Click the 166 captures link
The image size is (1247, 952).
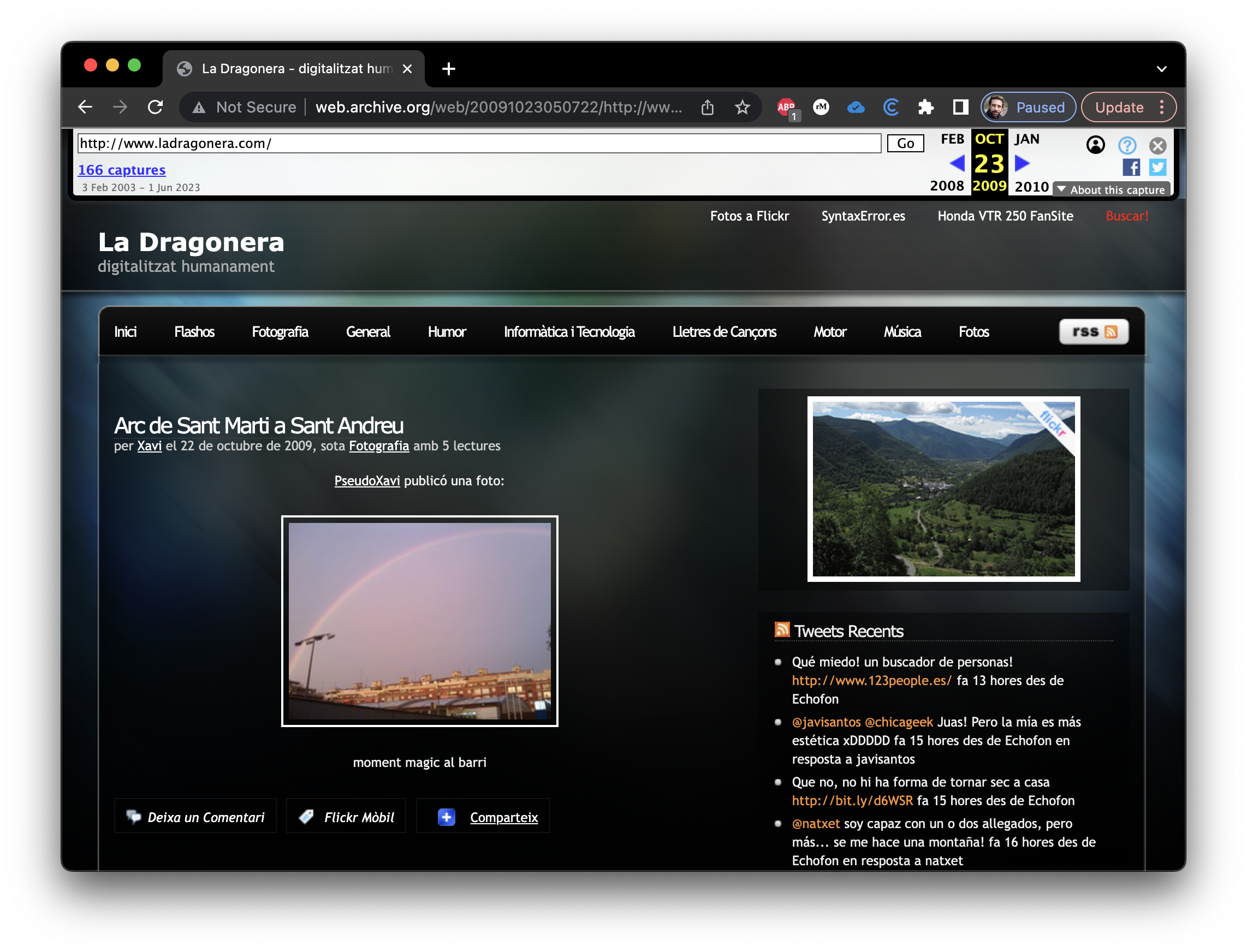click(x=121, y=170)
